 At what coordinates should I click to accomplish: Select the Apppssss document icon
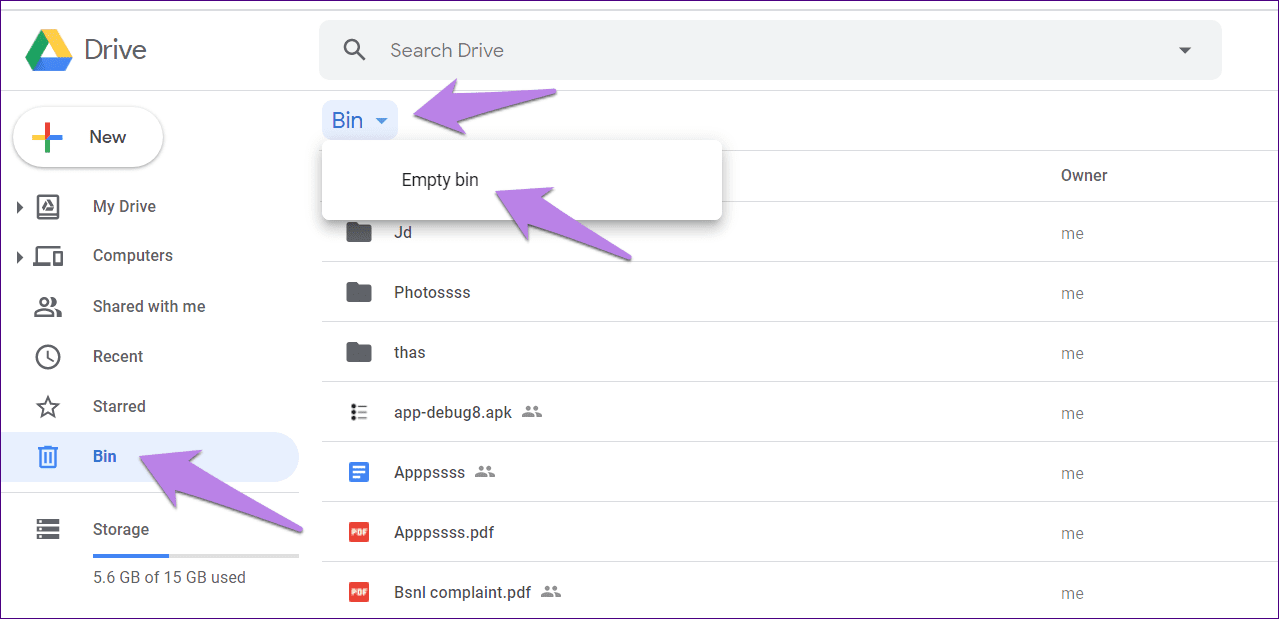tap(359, 472)
